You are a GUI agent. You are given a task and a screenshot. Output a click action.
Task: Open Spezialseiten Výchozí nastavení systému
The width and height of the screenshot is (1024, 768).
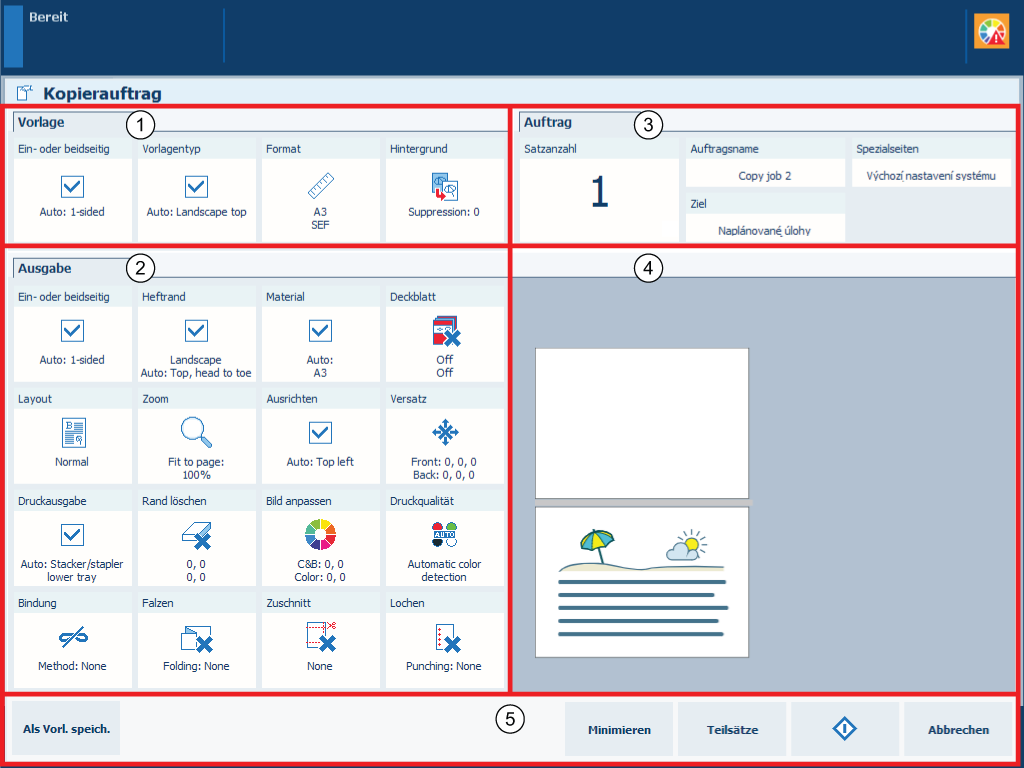931,175
